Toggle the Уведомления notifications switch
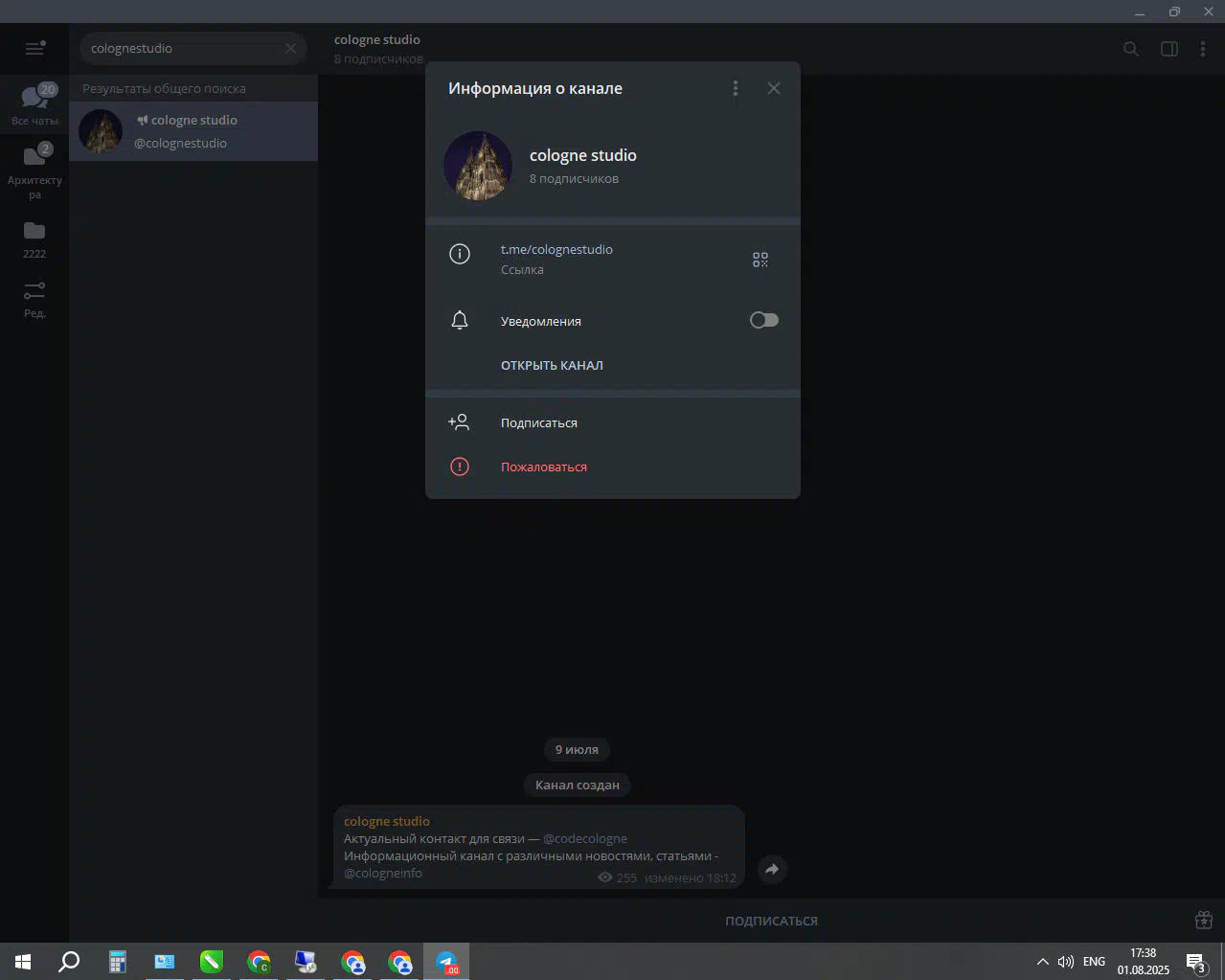Screen dimensions: 1225x980 764,320
